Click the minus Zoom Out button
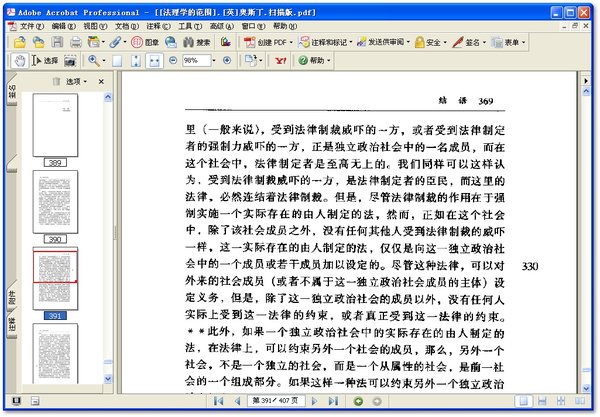600x417 pixels. pos(173,60)
